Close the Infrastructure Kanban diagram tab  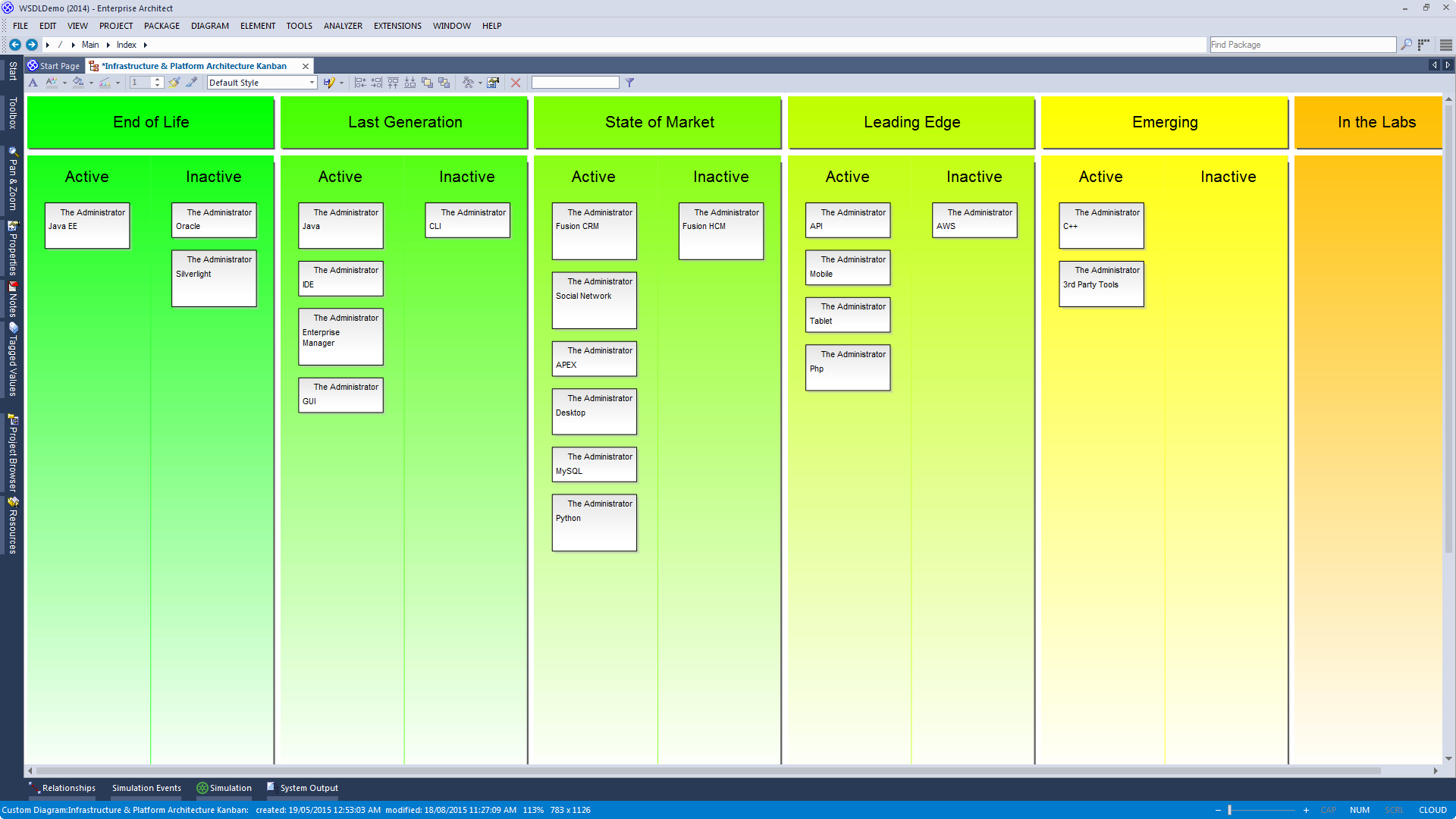[x=306, y=66]
